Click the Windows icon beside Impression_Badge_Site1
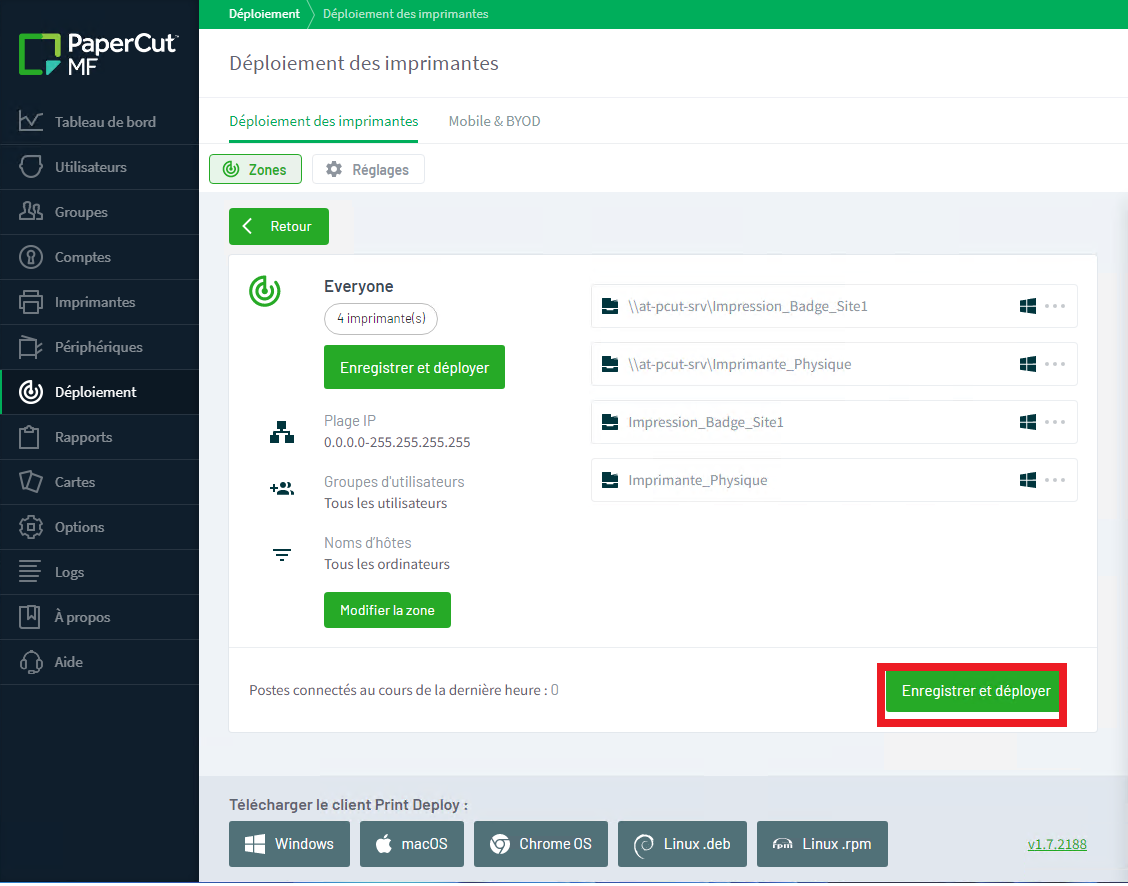Image resolution: width=1128 pixels, height=886 pixels. click(x=1028, y=422)
